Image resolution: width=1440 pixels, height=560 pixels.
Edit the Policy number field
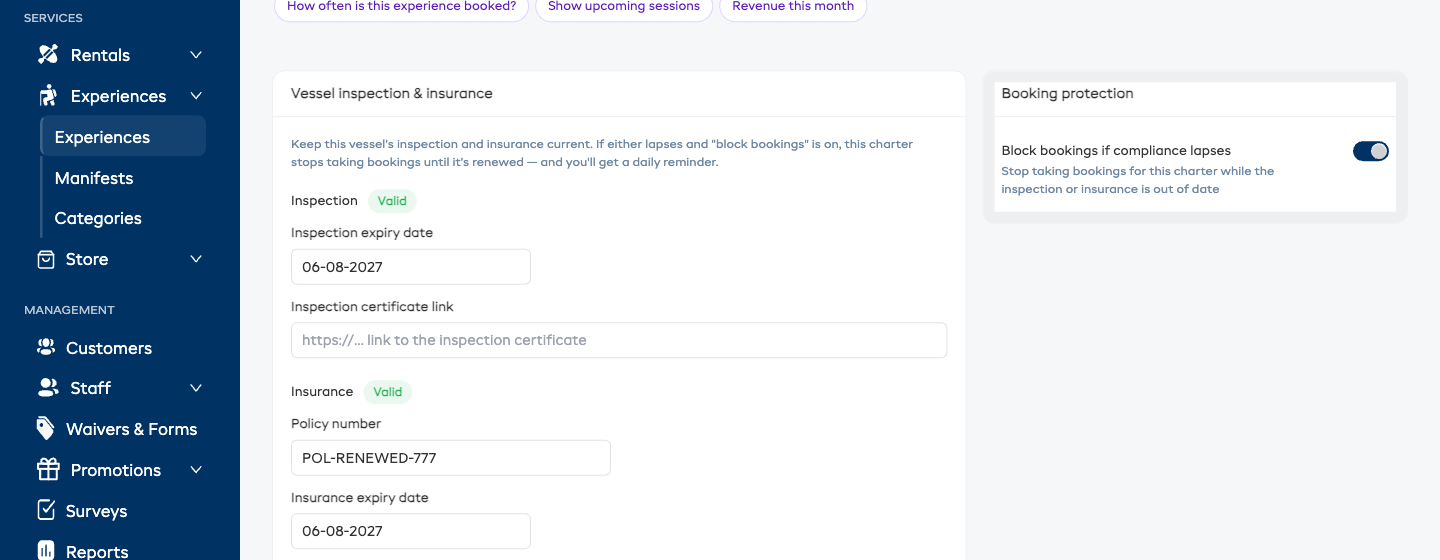click(451, 458)
